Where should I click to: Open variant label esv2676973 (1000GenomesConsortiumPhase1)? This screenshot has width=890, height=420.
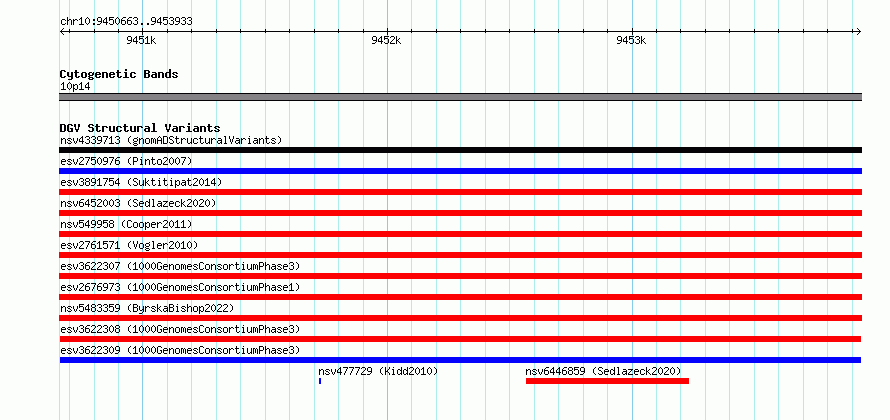[x=180, y=287]
